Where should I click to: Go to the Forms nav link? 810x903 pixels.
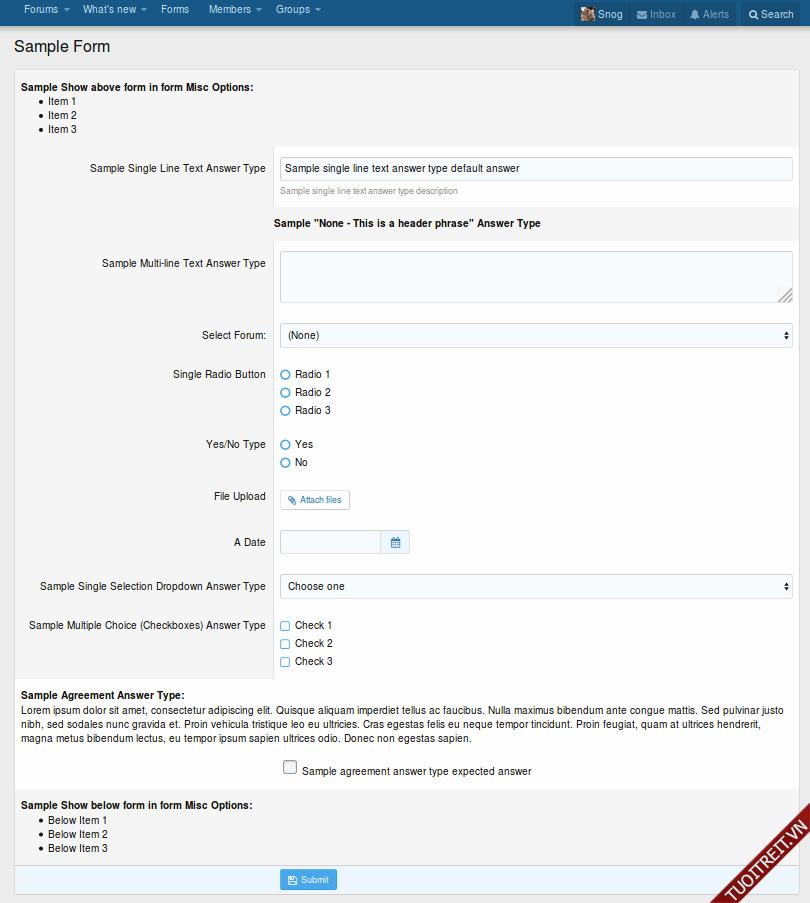click(175, 10)
